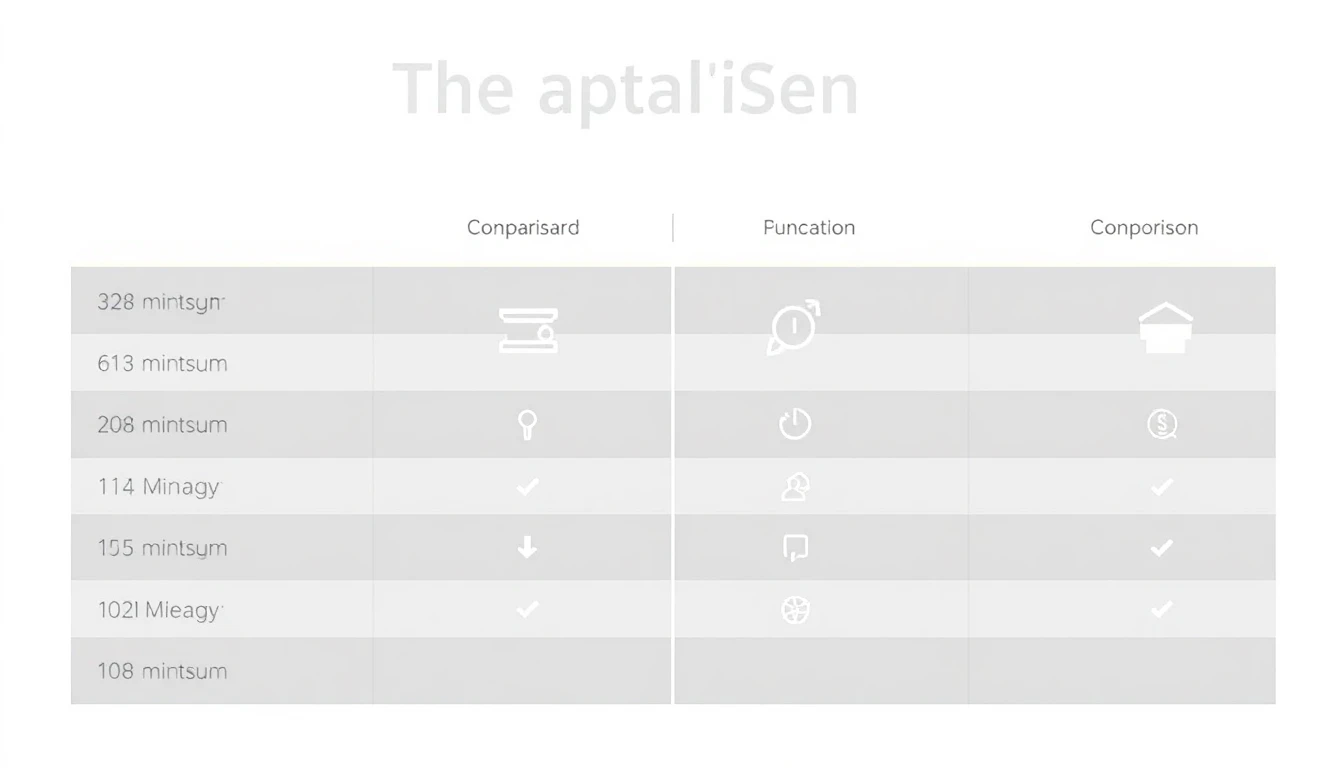
Task: Click the globe icon in 1021 Mieagy row
Action: pos(795,610)
